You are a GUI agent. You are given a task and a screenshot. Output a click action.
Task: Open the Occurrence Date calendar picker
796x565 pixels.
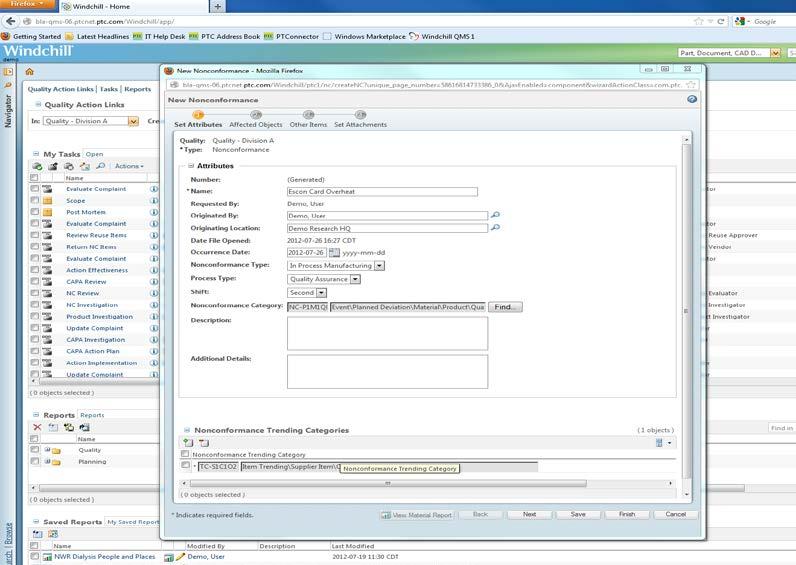coord(334,252)
